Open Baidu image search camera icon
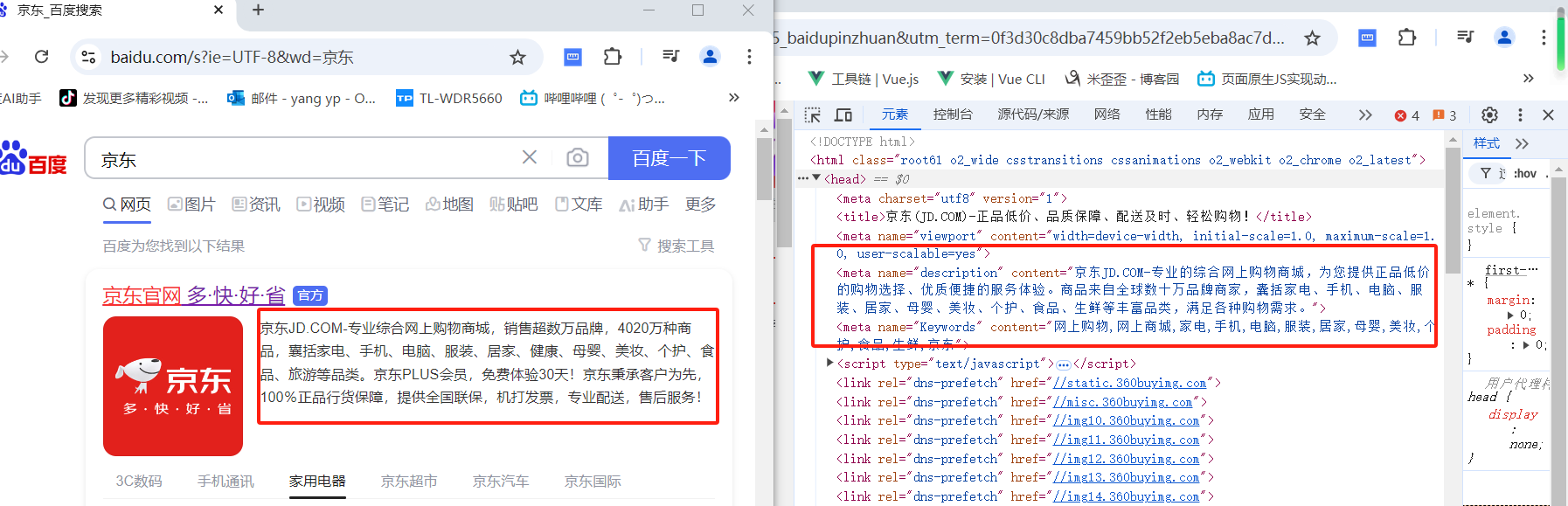Screen dimensions: 1568x506 coord(577,157)
